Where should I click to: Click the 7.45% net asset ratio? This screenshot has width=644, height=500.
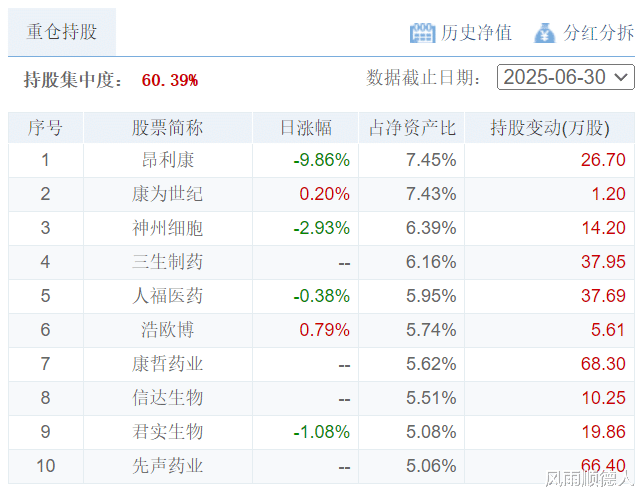431,160
